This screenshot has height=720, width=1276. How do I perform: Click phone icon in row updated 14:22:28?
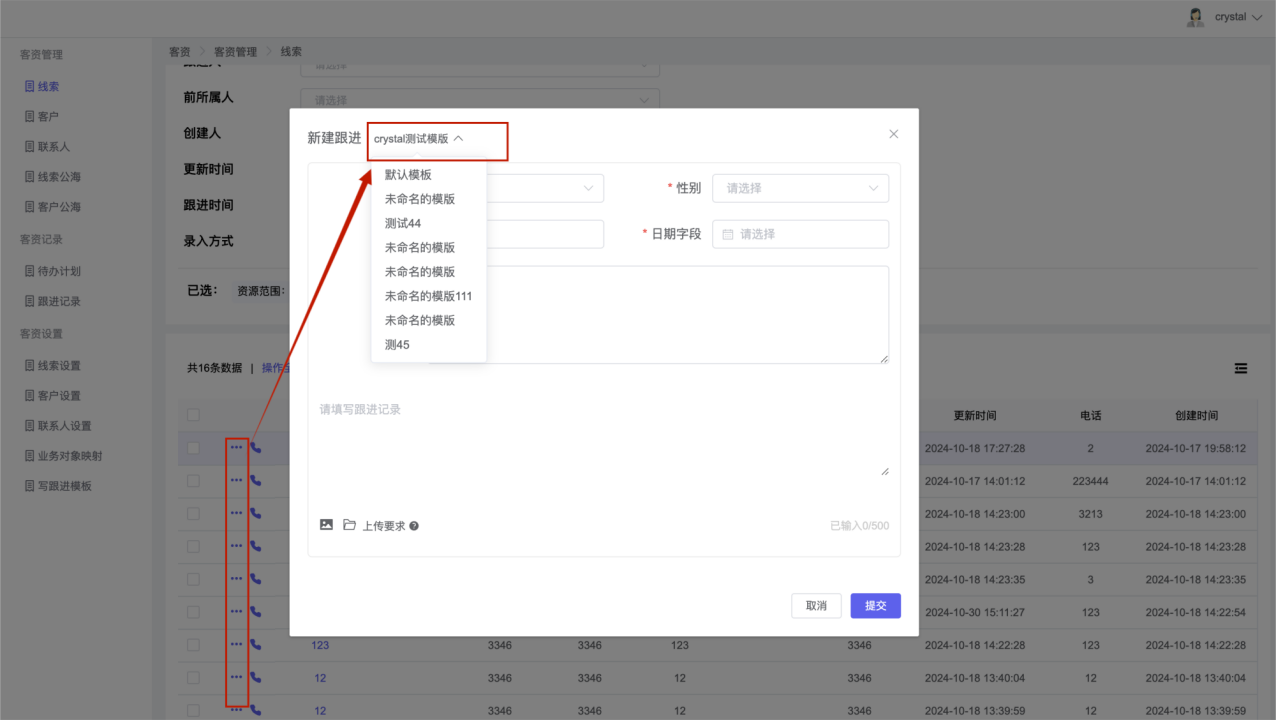click(256, 645)
